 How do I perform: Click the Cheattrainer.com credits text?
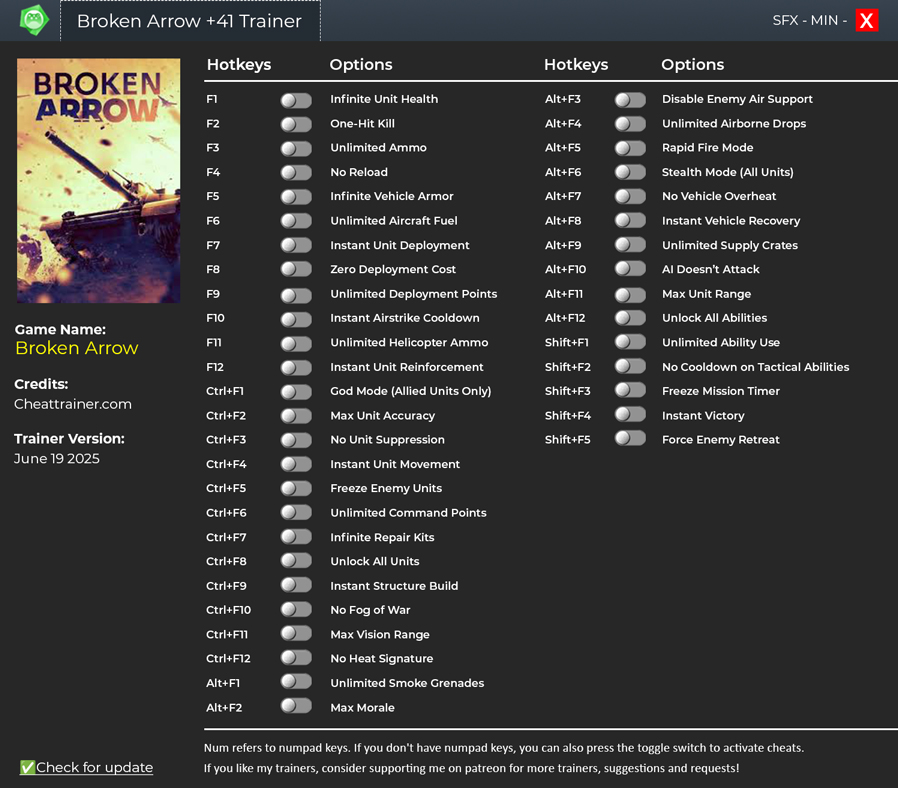73,404
